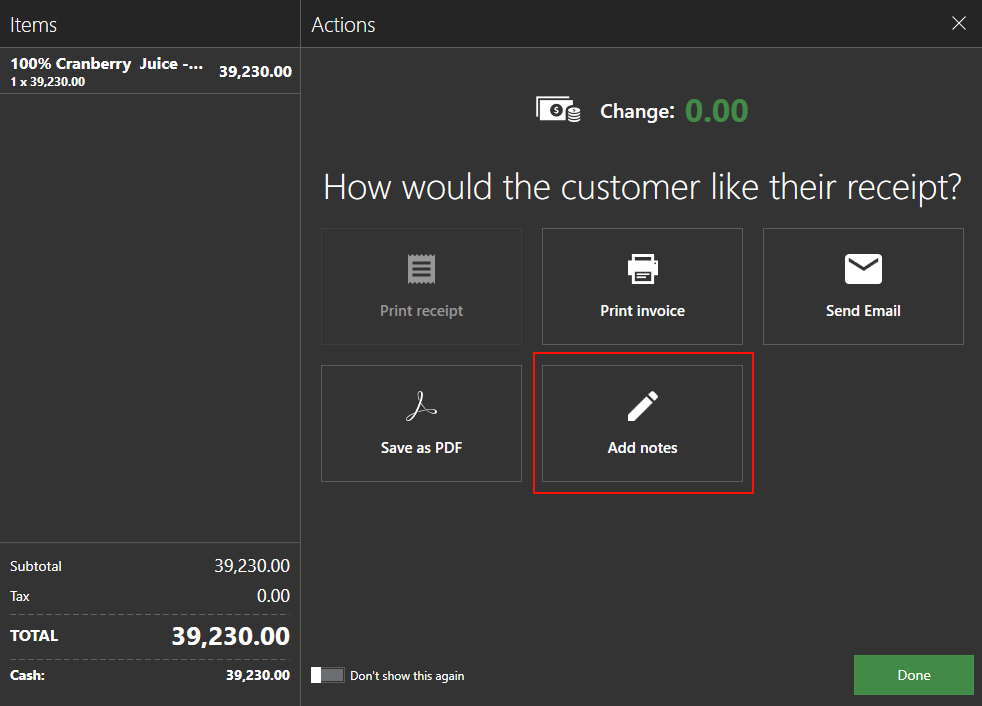Viewport: 982px width, 706px height.
Task: Click the Subtotal row
Action: click(150, 566)
